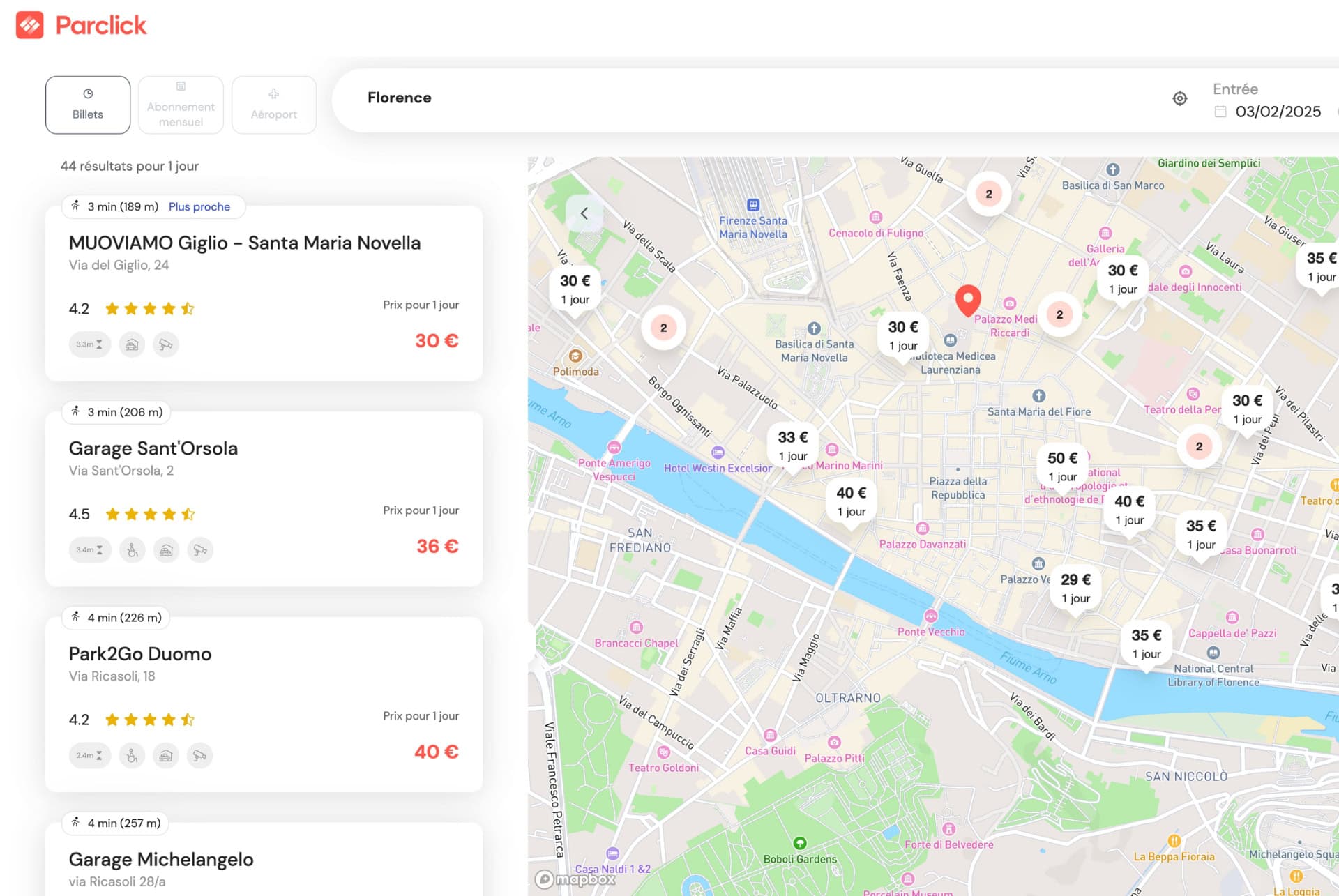This screenshot has height=896, width=1339.
Task: Open the cluster marker near Polimoda
Action: [663, 328]
